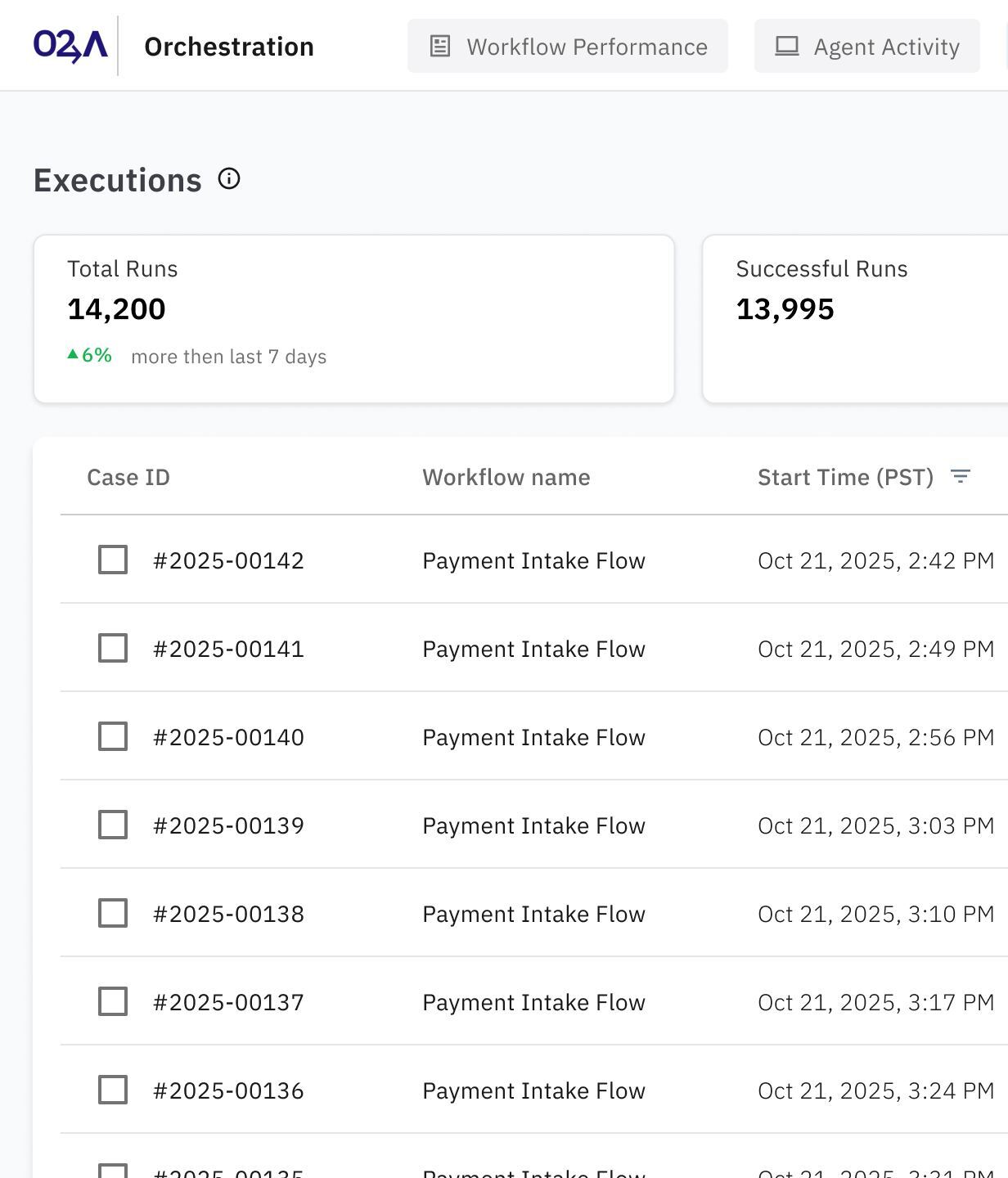1008x1178 pixels.
Task: Click the O2A logo icon
Action: (70, 46)
